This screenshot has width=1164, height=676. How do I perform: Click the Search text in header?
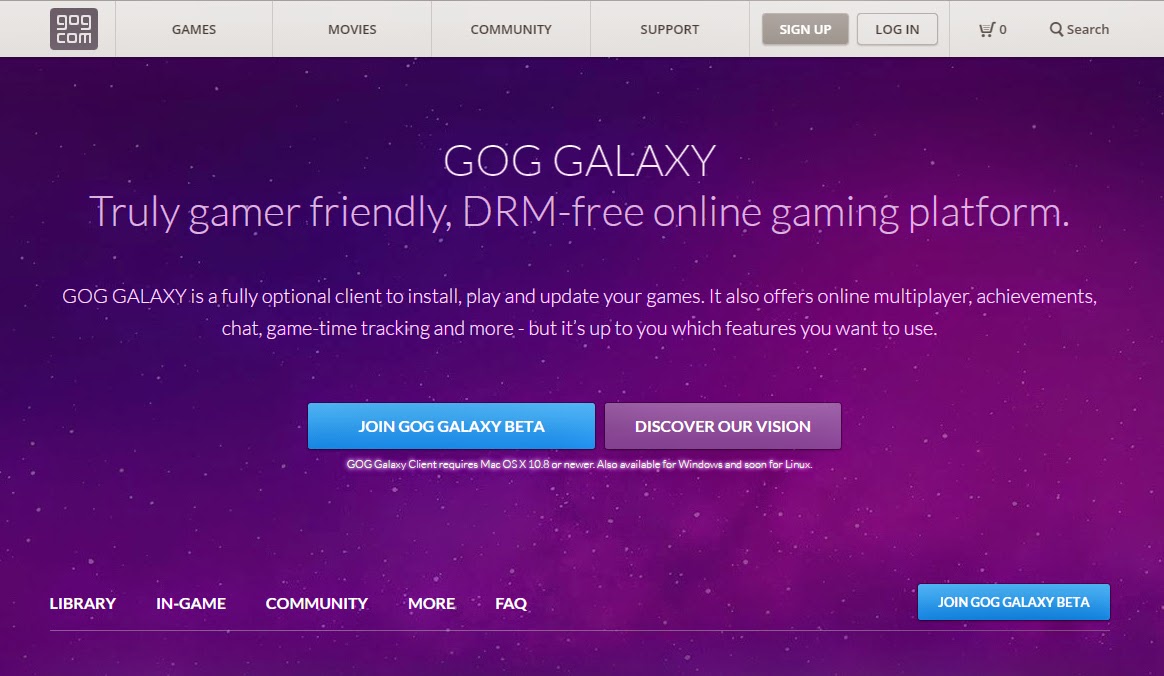(x=1088, y=30)
